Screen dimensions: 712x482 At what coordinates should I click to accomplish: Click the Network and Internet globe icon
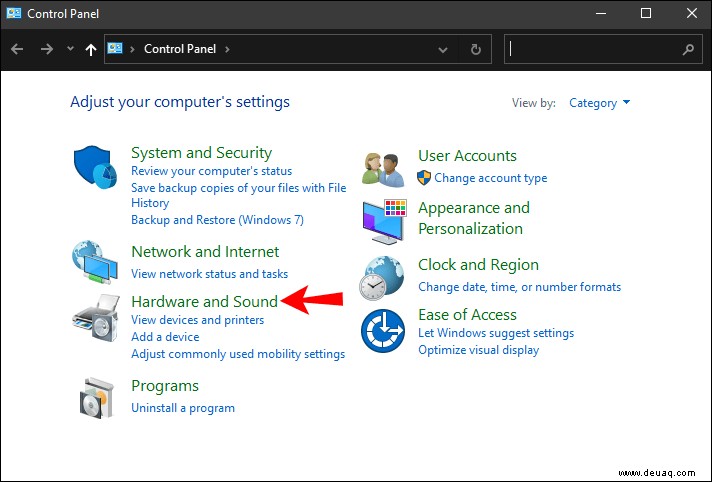[95, 262]
